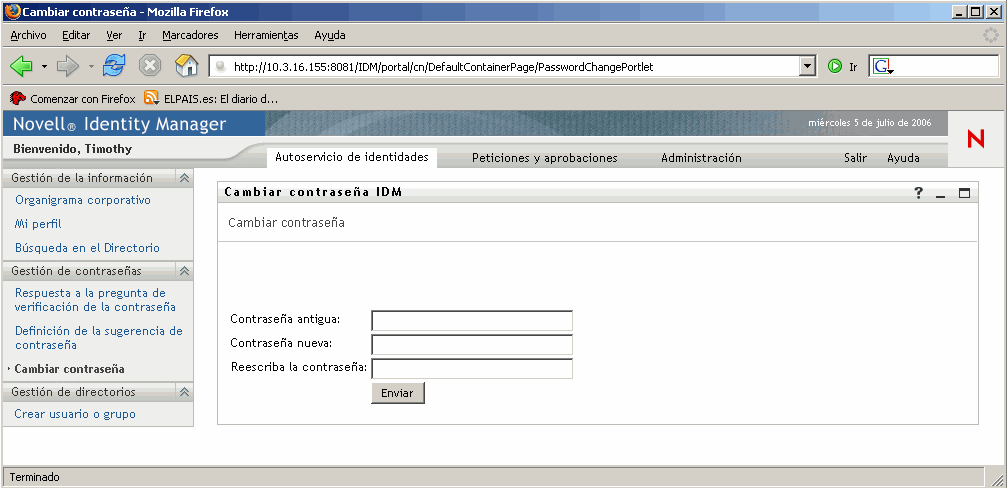The width and height of the screenshot is (1007, 488).
Task: Click the Terminado status bar text
Action: click(35, 477)
